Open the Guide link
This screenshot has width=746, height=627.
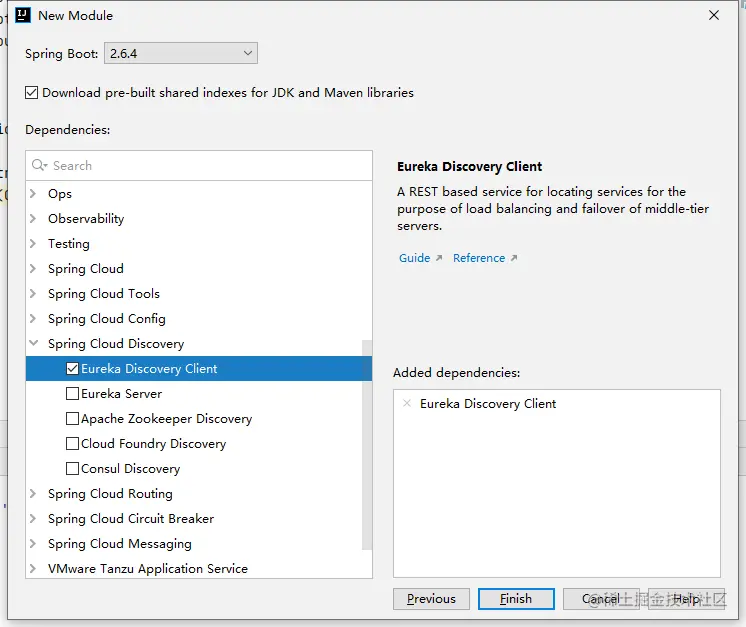(414, 258)
